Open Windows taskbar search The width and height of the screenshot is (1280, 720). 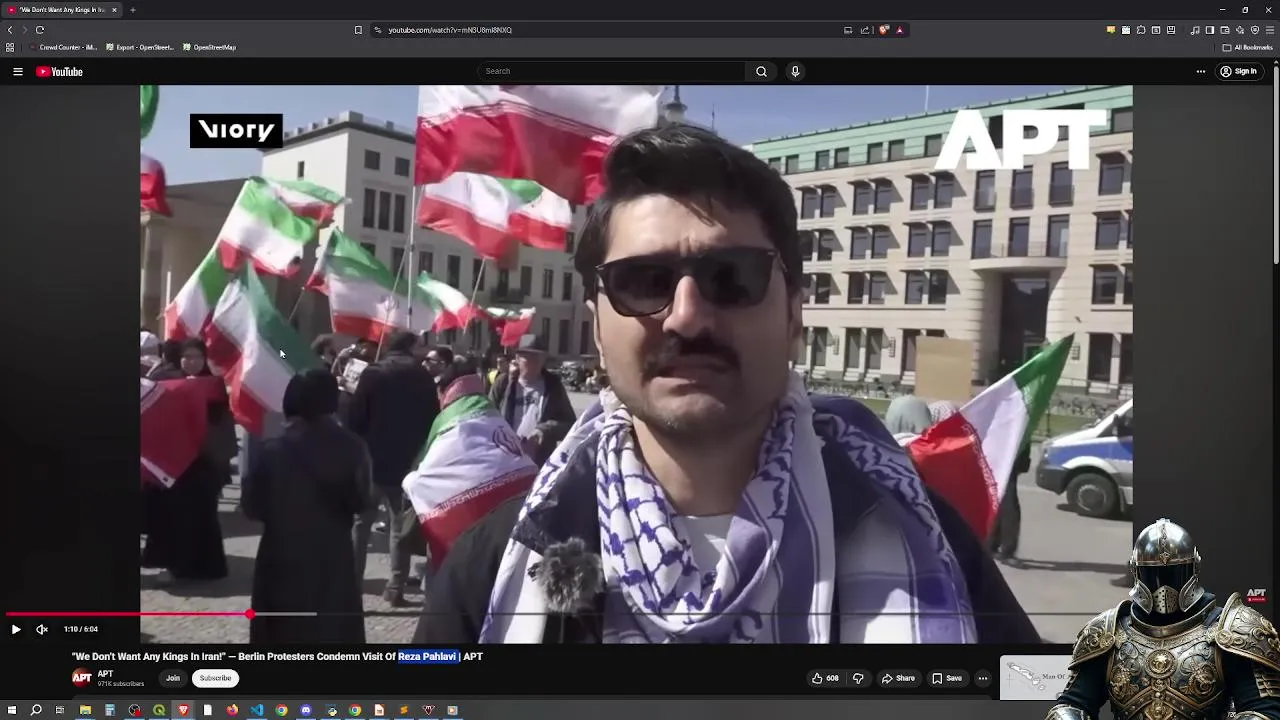point(36,710)
